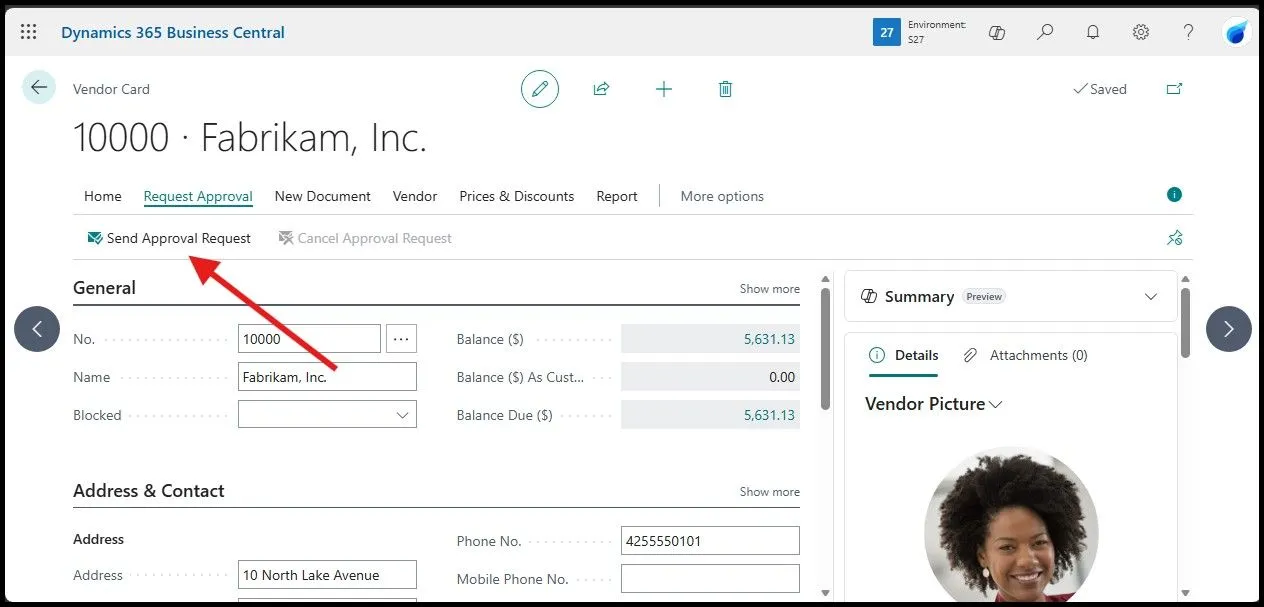1264x607 pixels.
Task: Switch to the Details factbox tab
Action: click(904, 355)
